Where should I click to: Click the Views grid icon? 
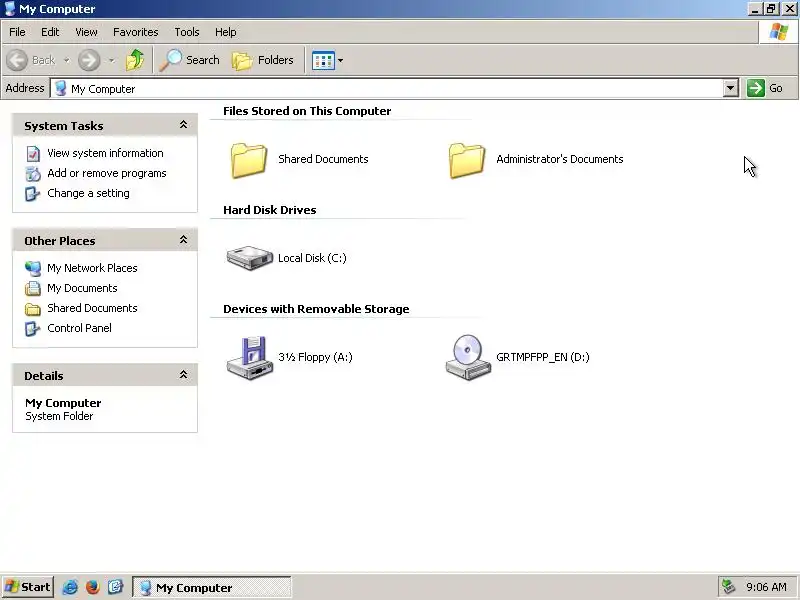(x=323, y=61)
